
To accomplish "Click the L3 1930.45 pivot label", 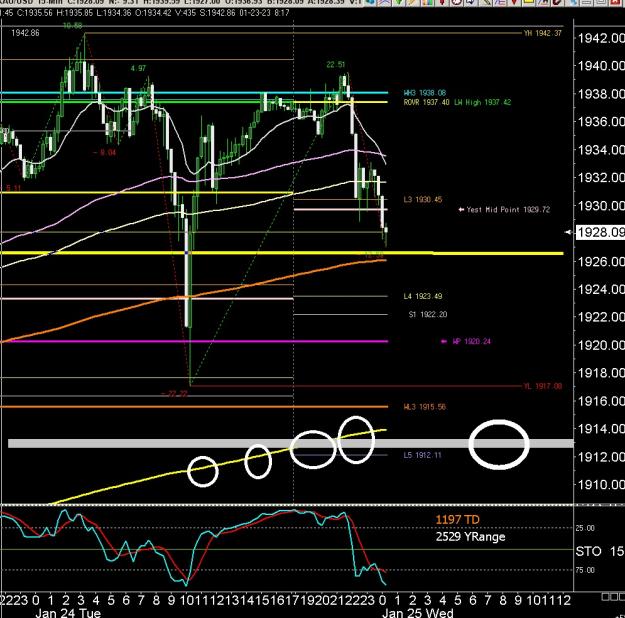I will pyautogui.click(x=423, y=199).
